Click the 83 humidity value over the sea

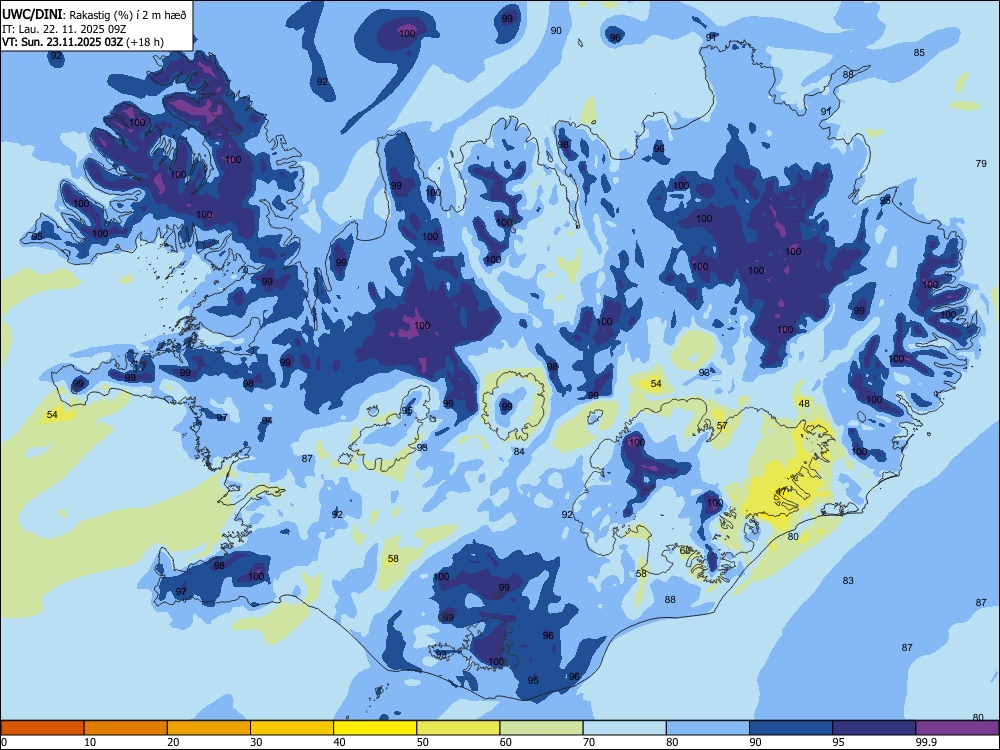click(x=848, y=580)
